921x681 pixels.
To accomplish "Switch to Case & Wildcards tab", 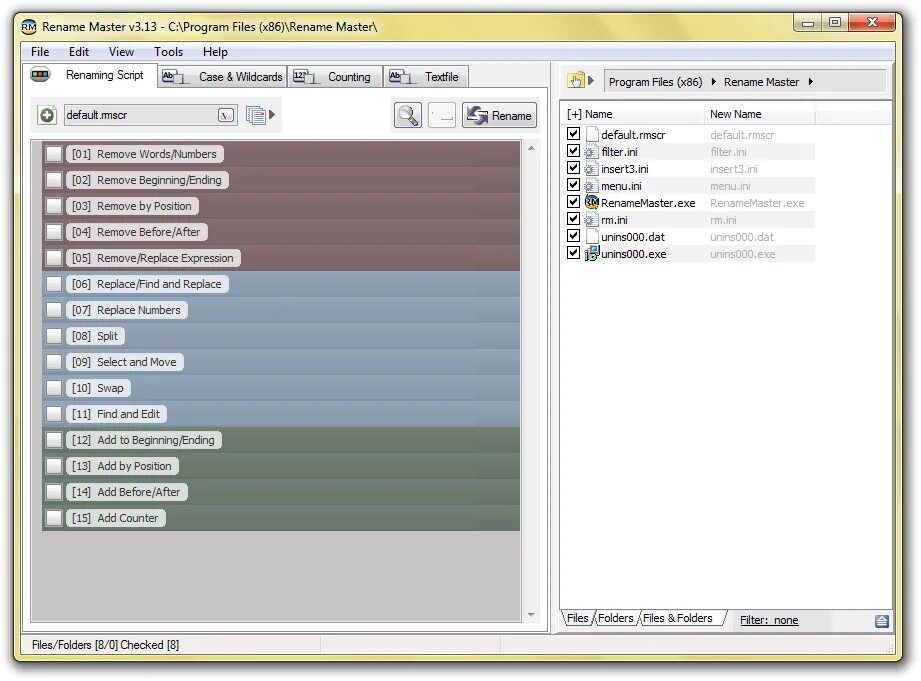I will [223, 77].
